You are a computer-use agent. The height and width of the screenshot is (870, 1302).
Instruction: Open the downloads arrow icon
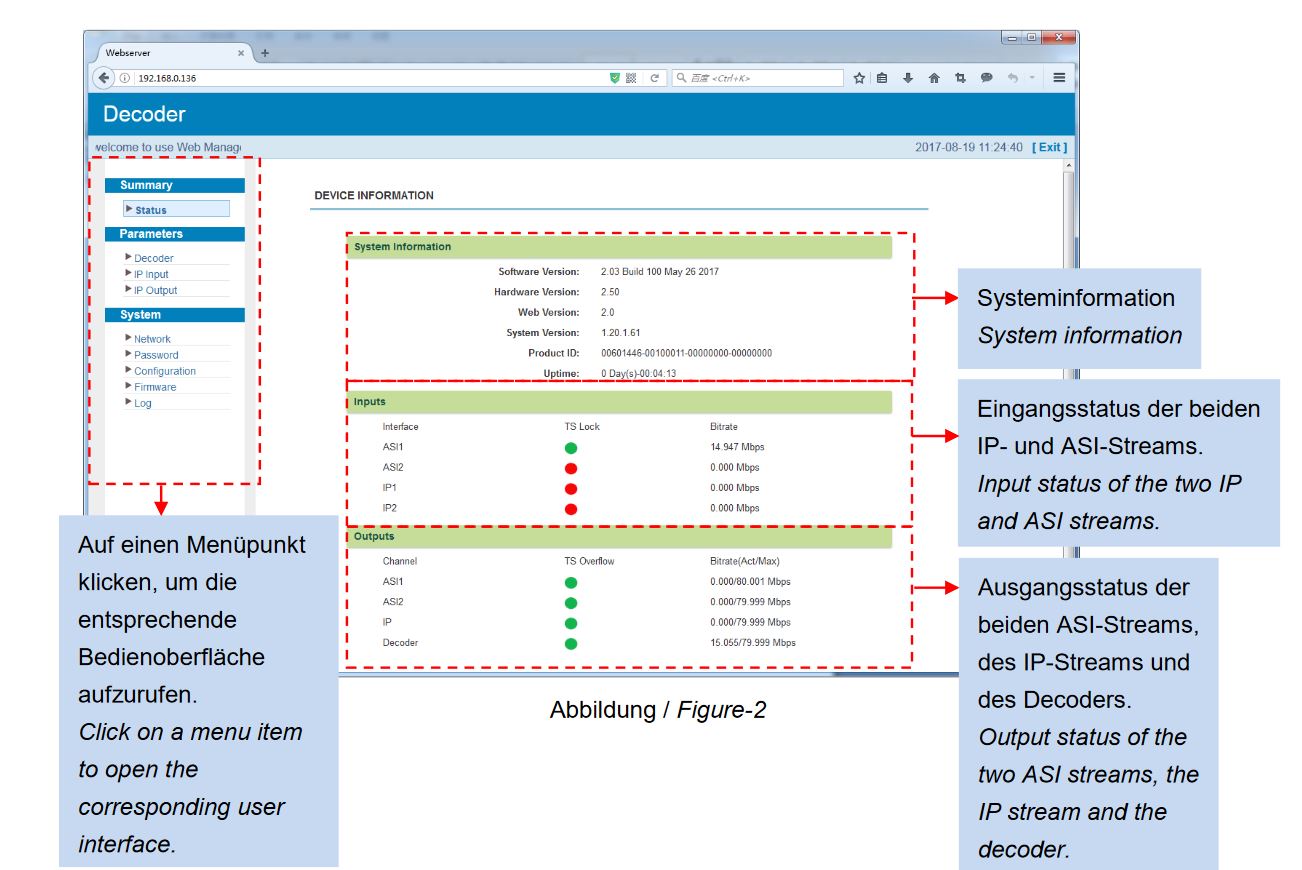coord(908,78)
